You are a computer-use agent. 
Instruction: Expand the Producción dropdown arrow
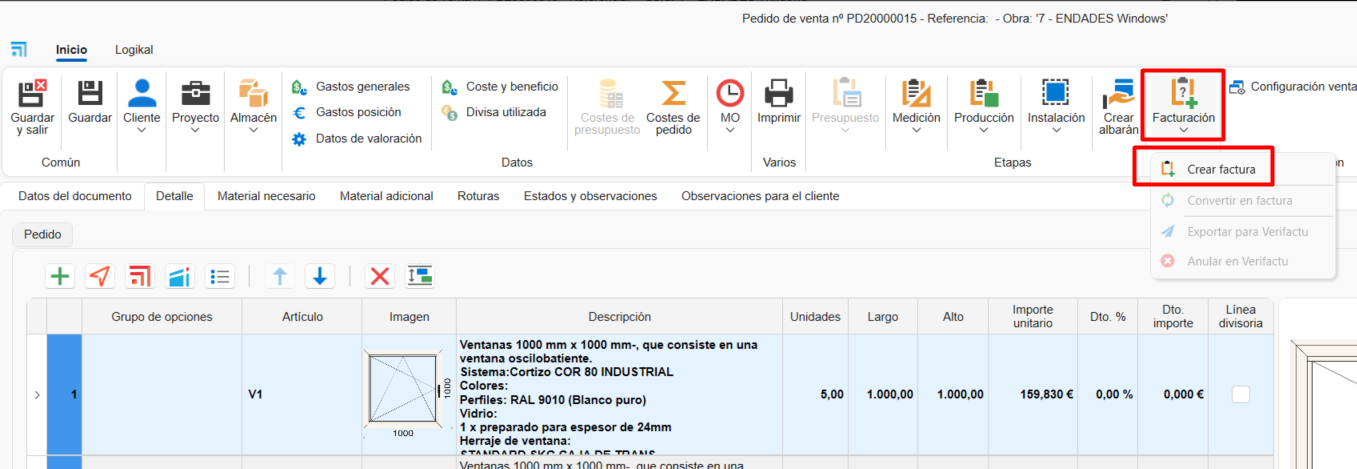coord(983,131)
